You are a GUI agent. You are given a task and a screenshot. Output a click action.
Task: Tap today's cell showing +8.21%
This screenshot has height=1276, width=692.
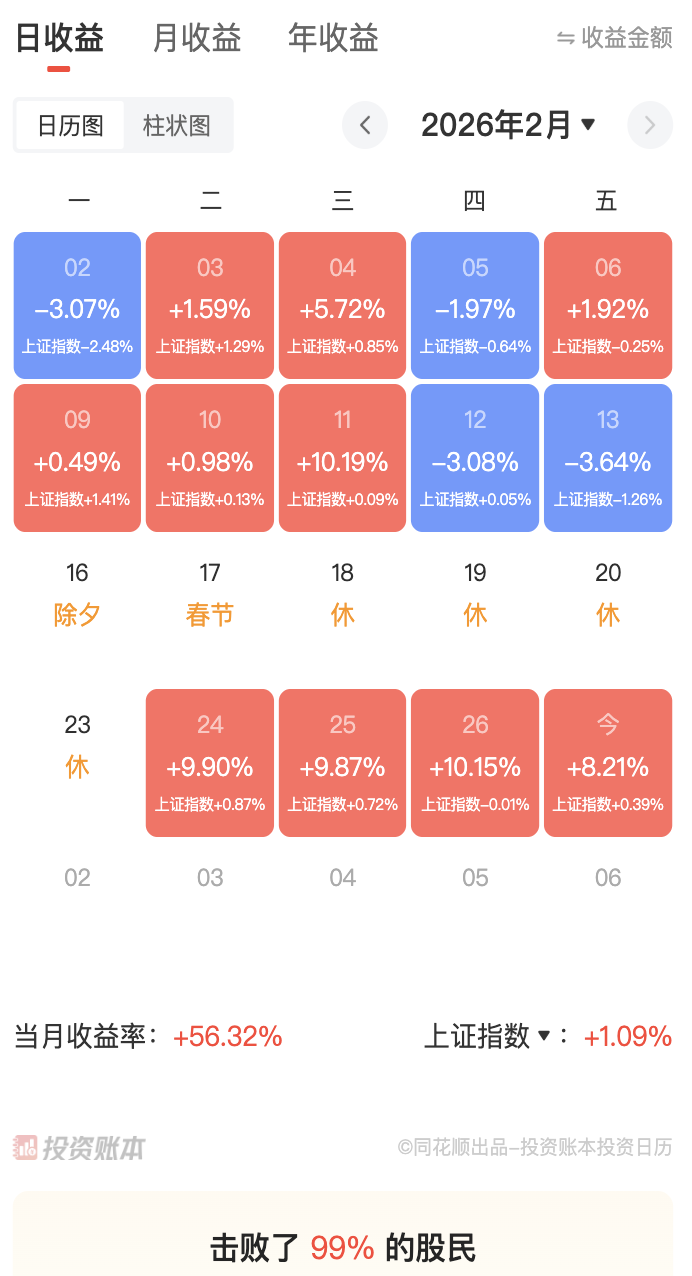608,763
